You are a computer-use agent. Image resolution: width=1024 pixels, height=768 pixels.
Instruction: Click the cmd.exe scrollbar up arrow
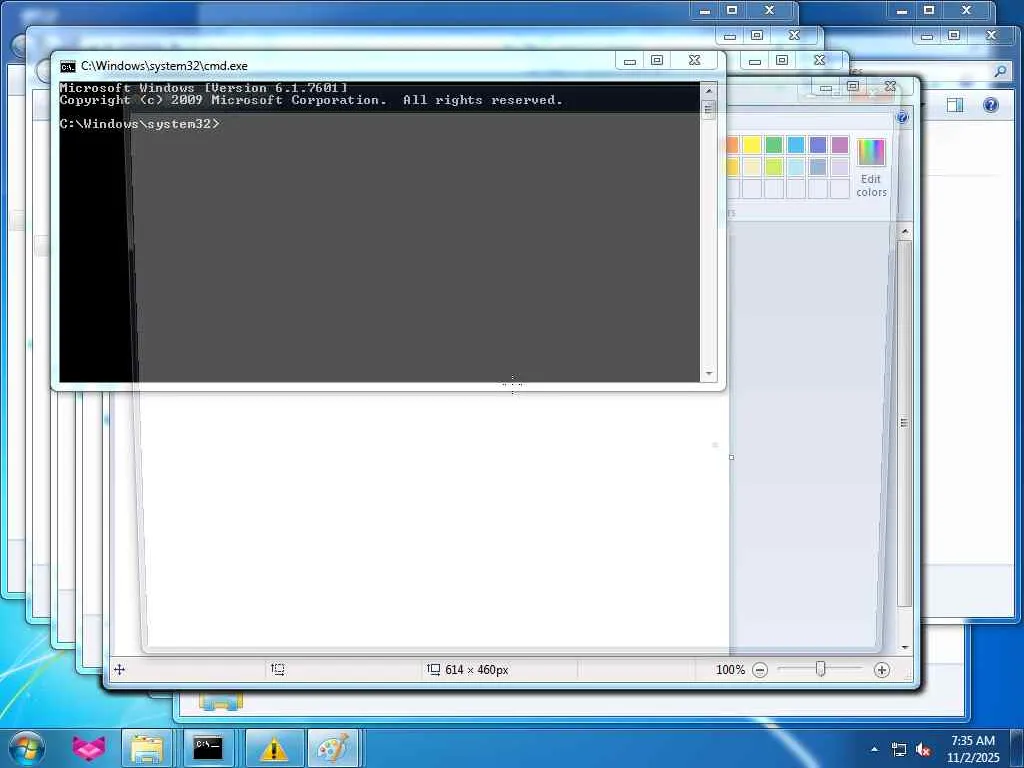coord(709,91)
